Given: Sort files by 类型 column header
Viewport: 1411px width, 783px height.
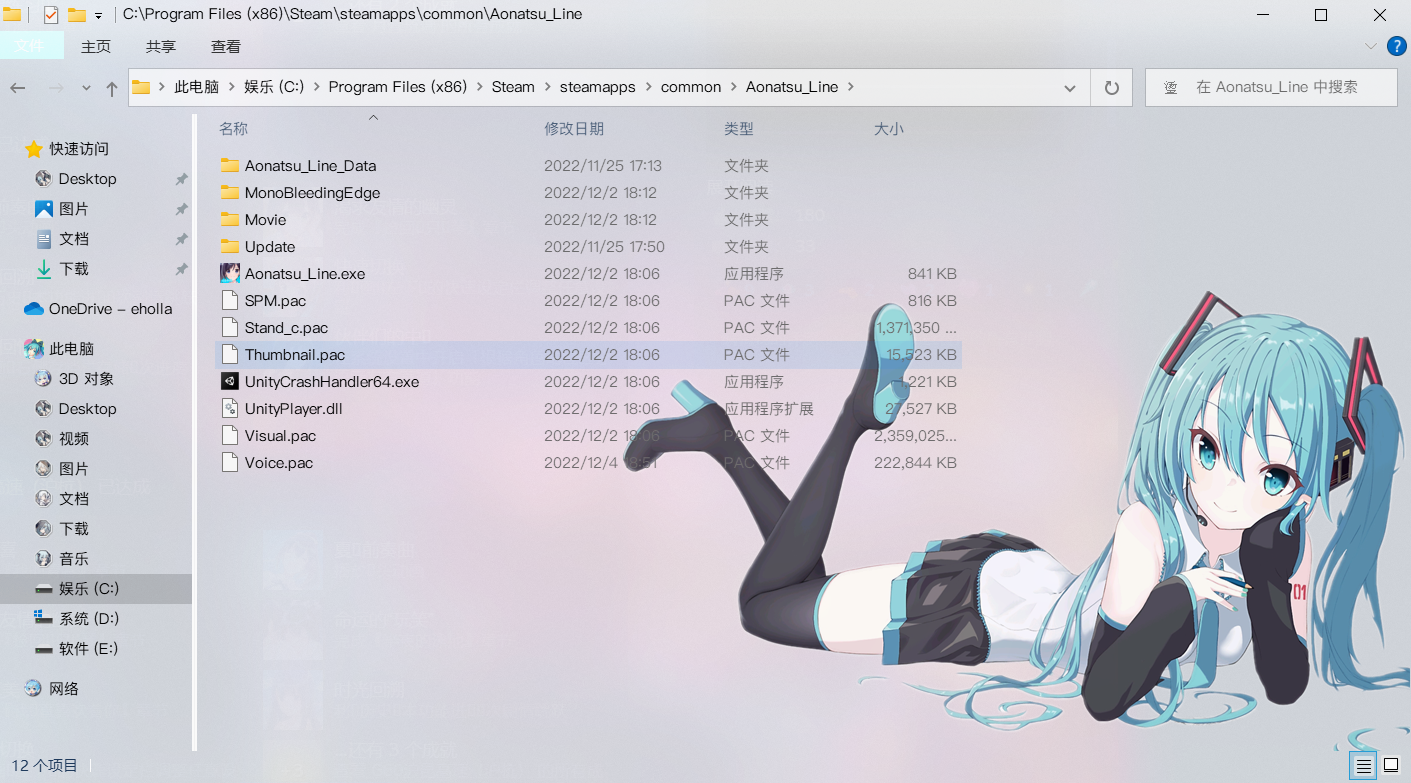Looking at the screenshot, I should pos(739,129).
